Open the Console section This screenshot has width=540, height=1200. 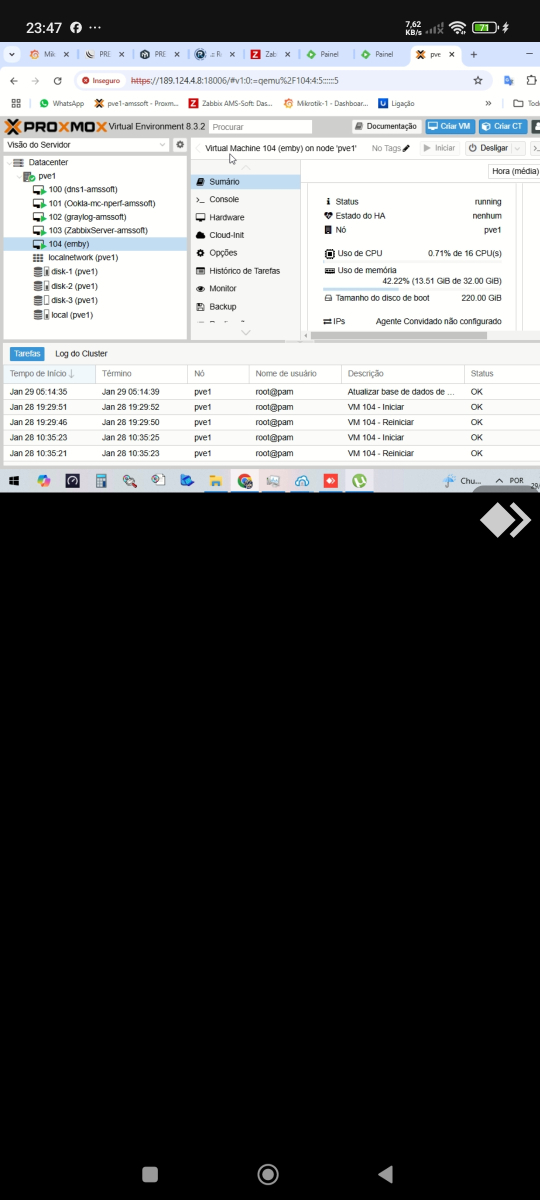click(x=245, y=200)
